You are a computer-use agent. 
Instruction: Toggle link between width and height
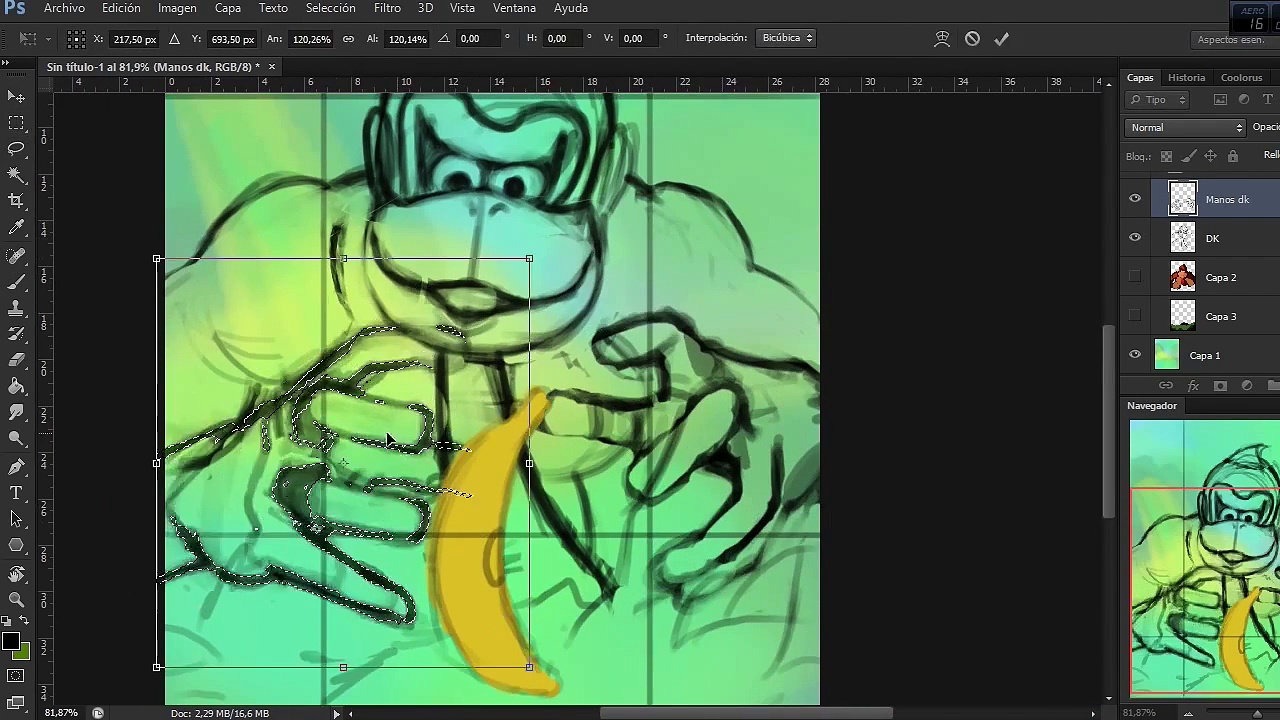coord(348,39)
